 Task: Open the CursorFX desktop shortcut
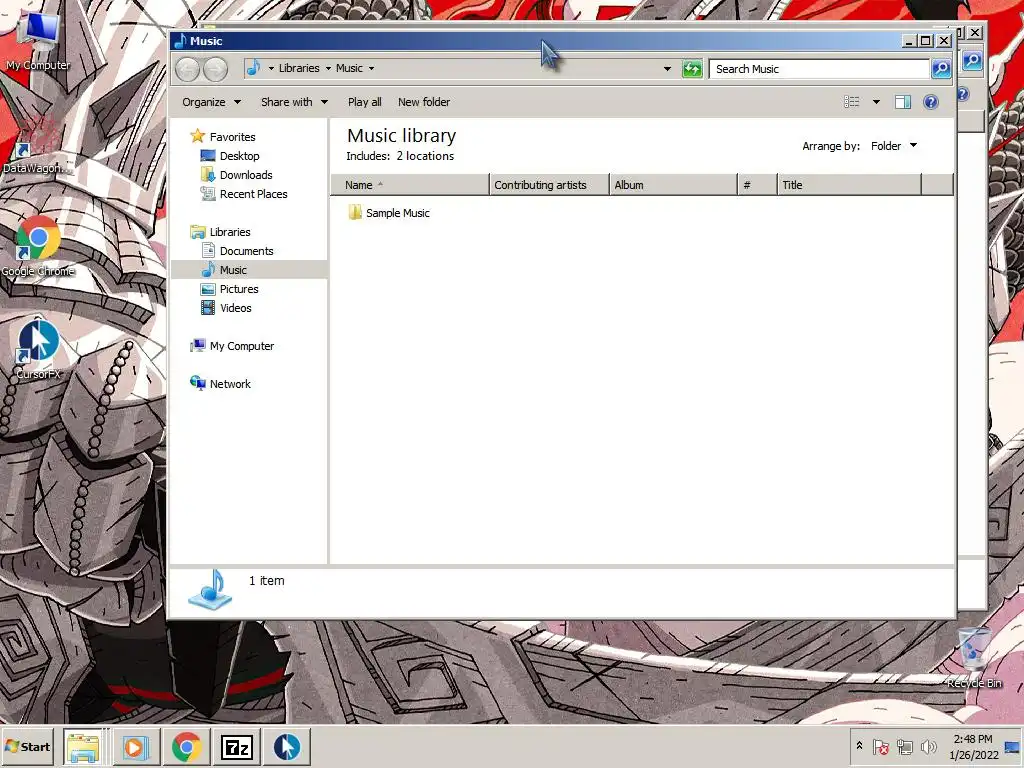point(38,349)
